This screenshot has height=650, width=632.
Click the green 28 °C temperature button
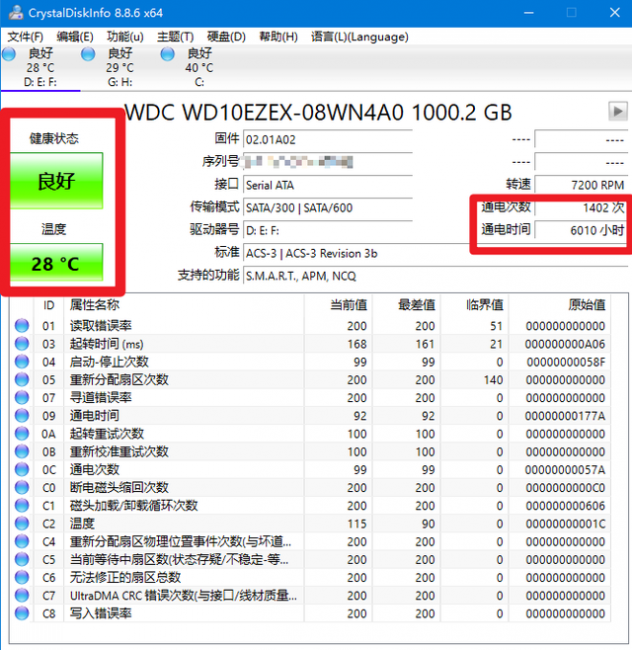coord(56,263)
